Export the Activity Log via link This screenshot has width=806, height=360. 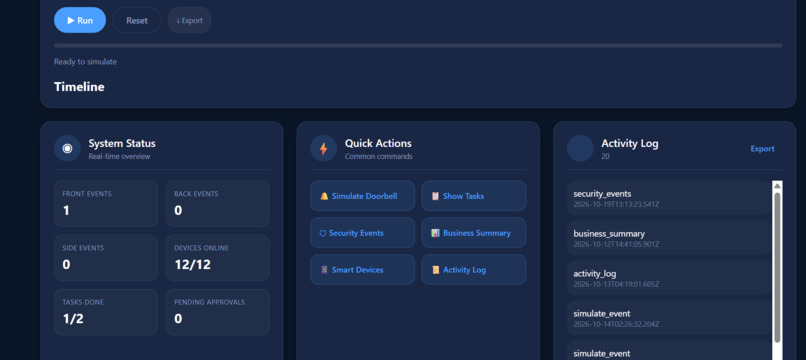tap(762, 149)
